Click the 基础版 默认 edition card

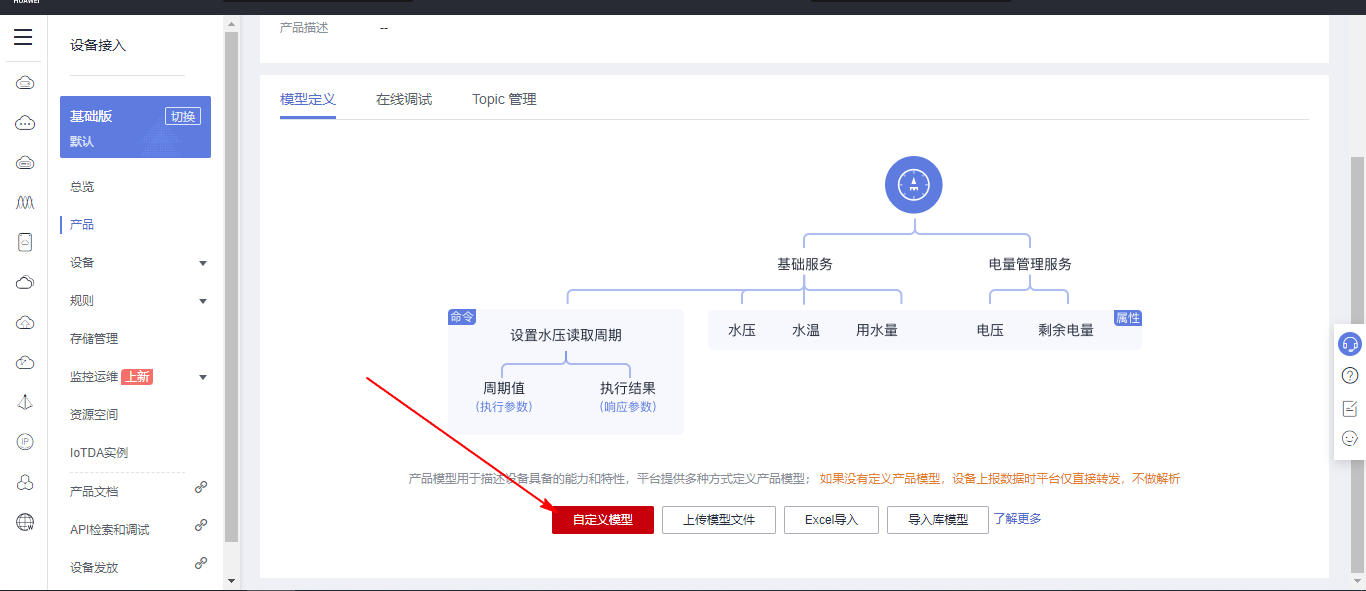[135, 127]
